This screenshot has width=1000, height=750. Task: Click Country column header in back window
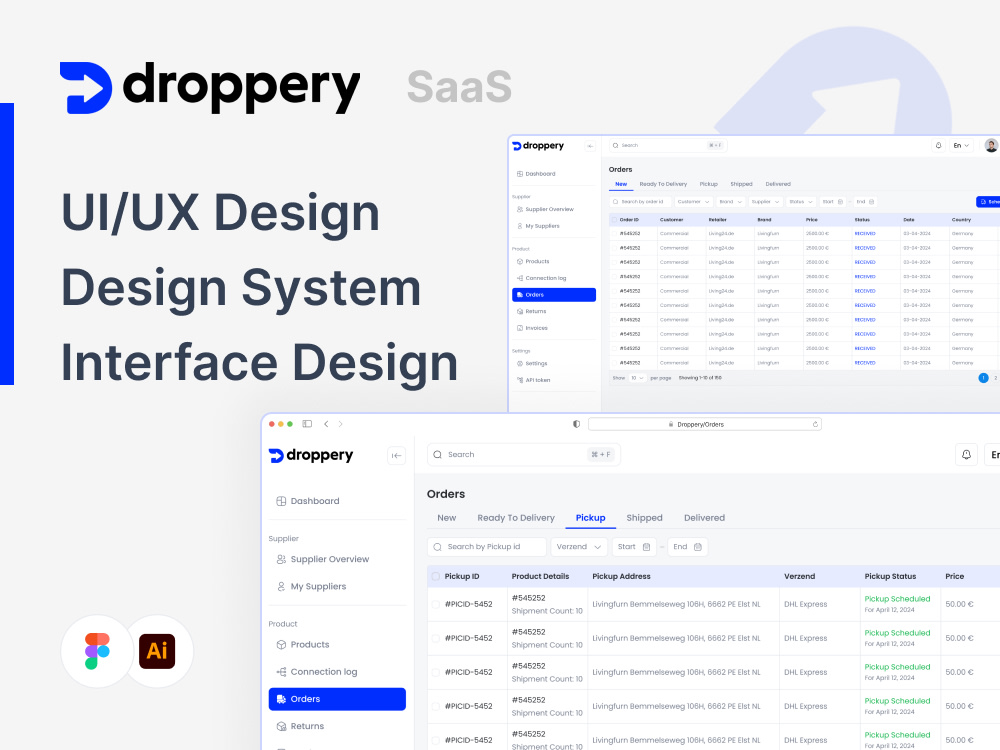tap(961, 220)
